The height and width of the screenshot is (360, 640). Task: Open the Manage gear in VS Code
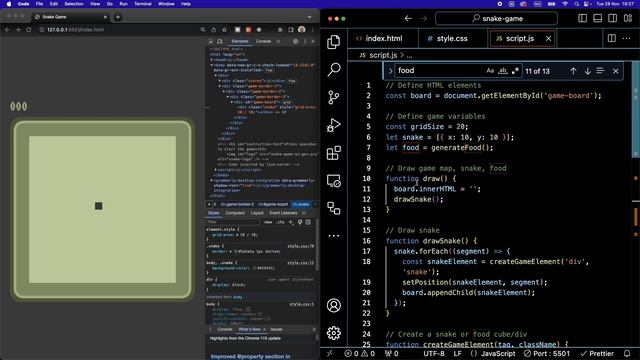tap(333, 333)
